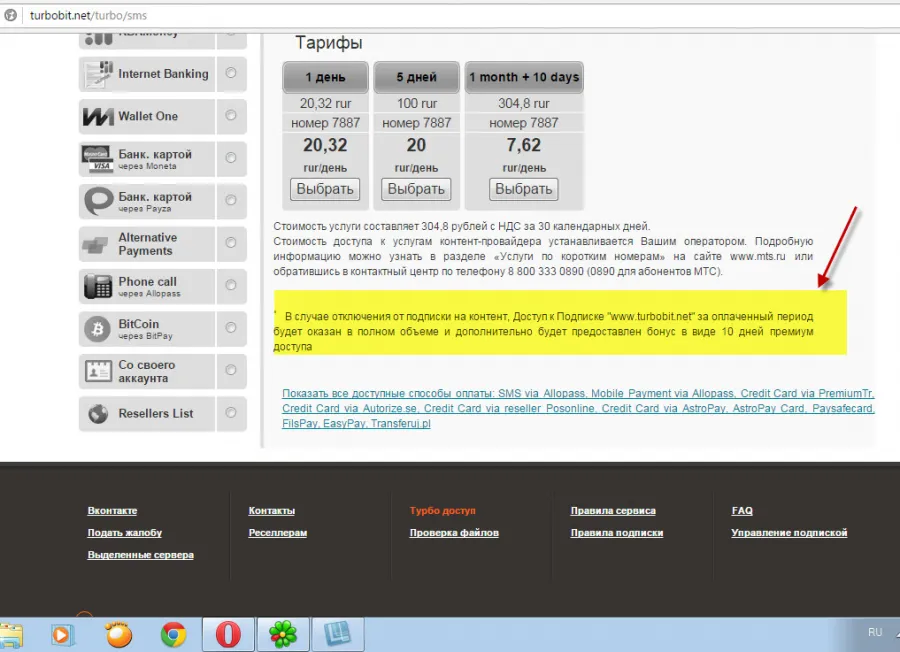Click the Alternative Payments icon
900x652 pixels.
[x=95, y=245]
